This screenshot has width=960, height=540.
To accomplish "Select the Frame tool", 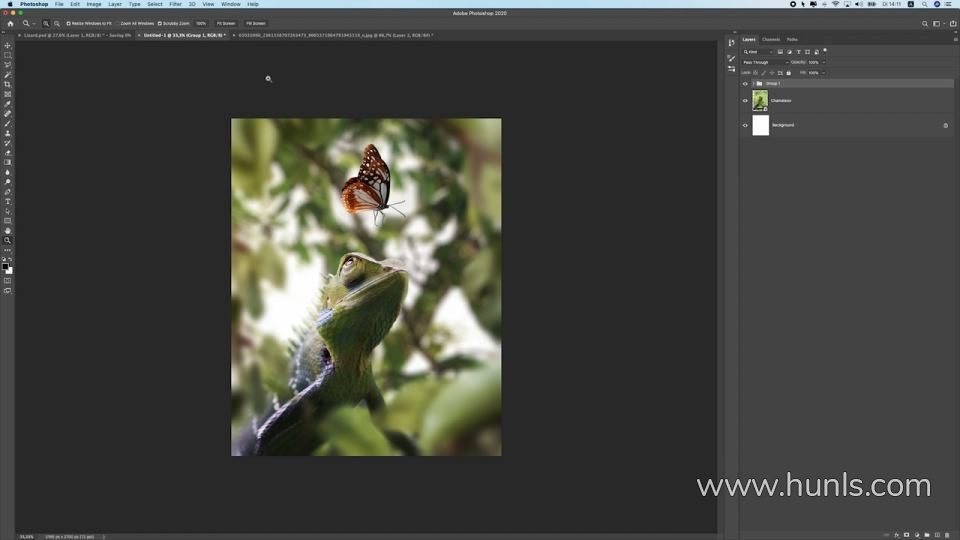I will tap(7, 94).
